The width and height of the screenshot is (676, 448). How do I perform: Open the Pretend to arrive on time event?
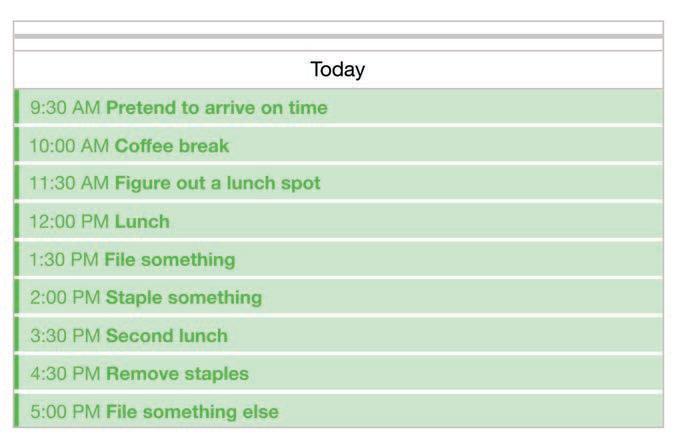[x=216, y=108]
